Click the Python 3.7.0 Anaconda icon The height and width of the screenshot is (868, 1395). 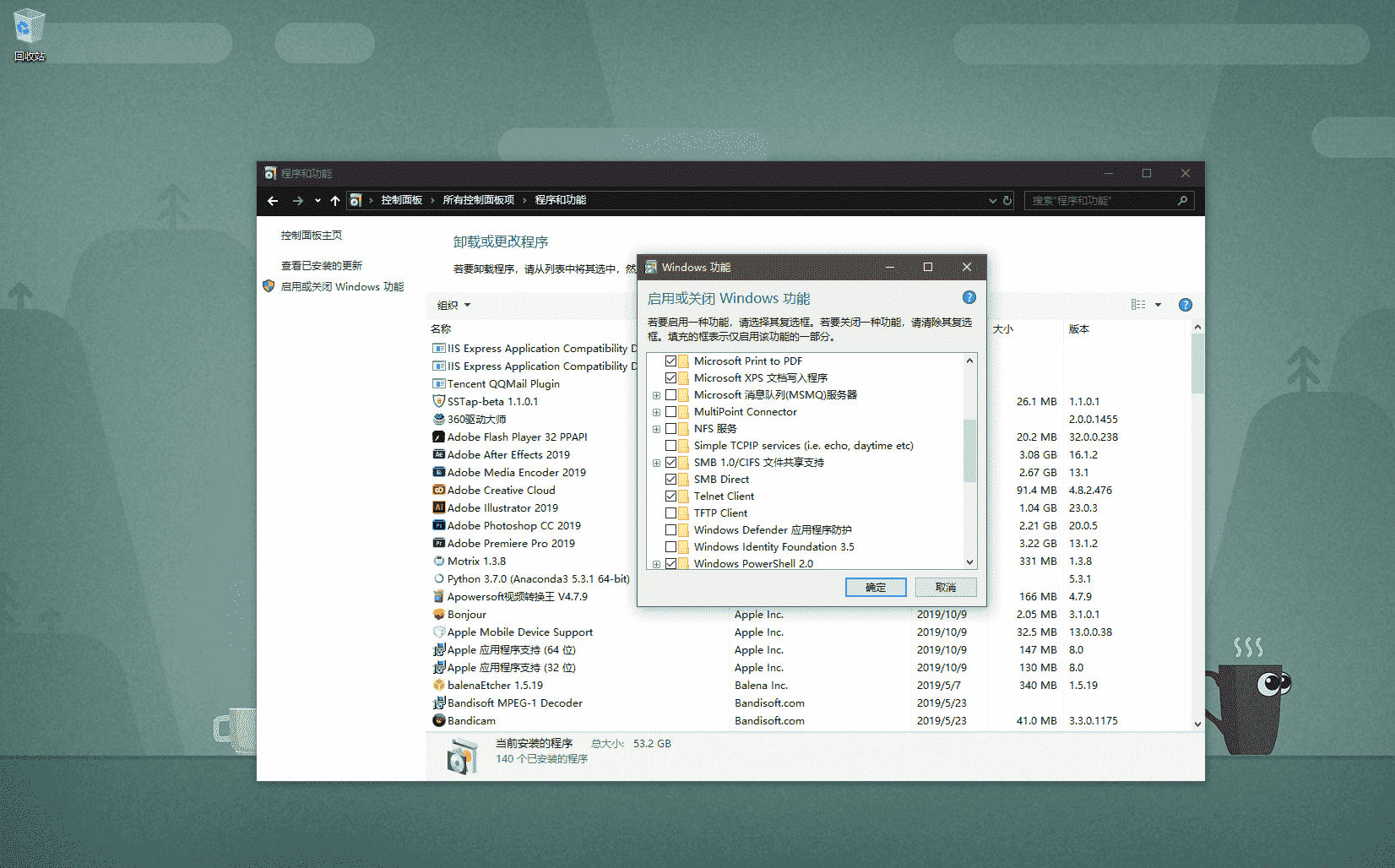click(438, 578)
